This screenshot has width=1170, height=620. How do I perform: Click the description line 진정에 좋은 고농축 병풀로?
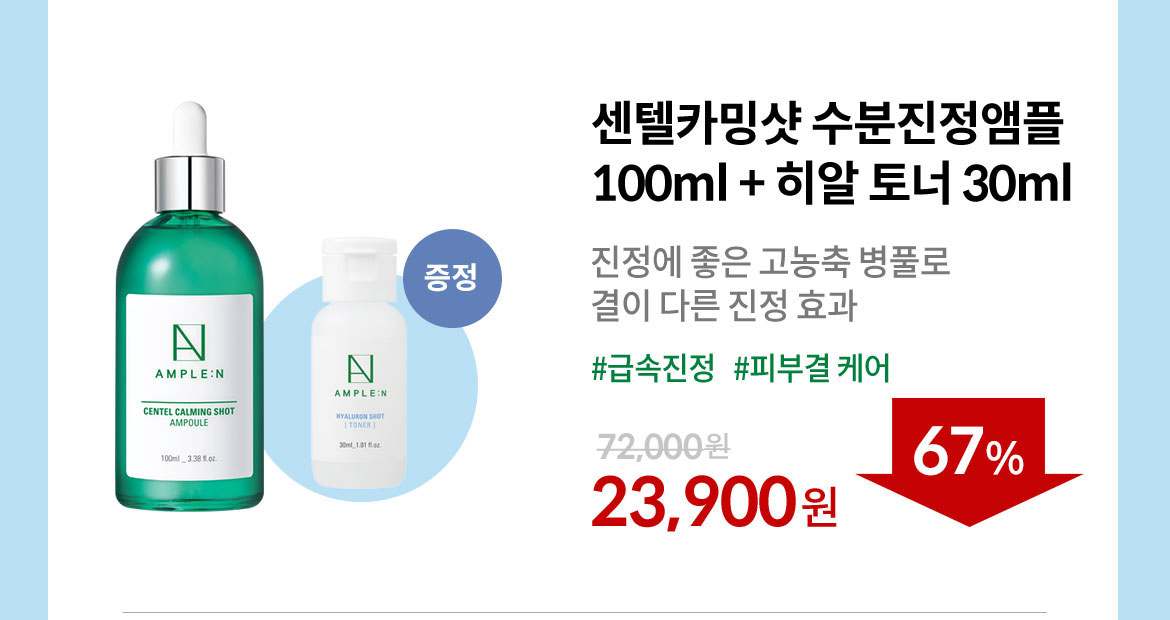click(x=770, y=261)
